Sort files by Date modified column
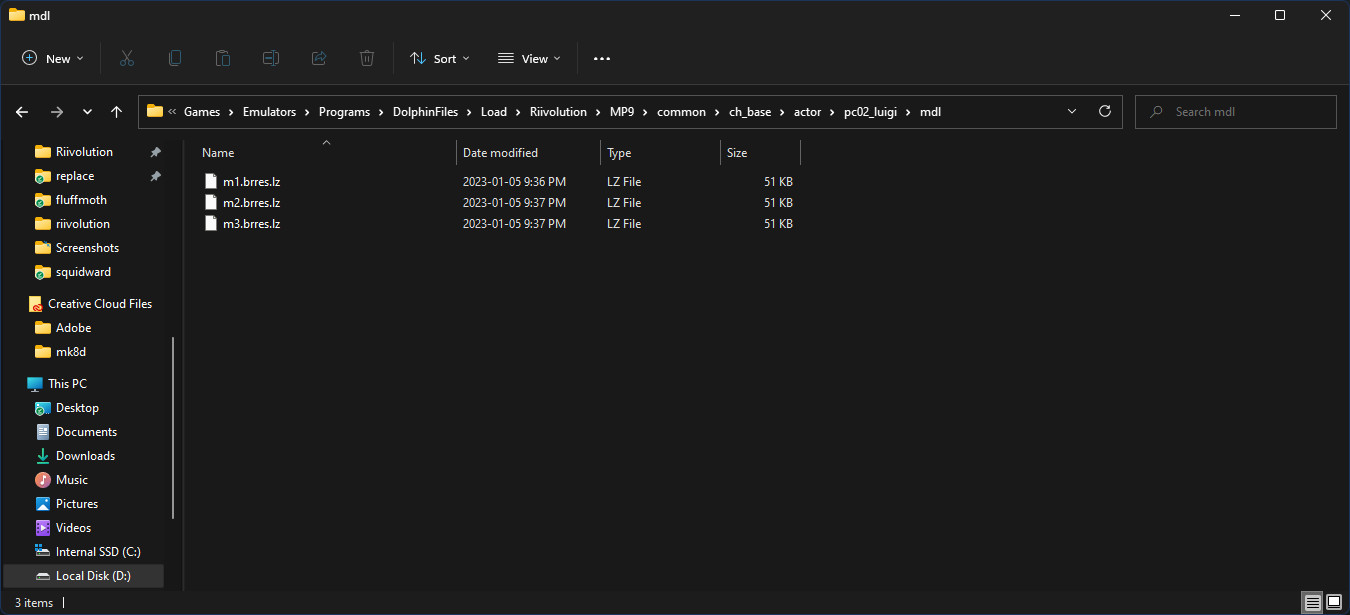This screenshot has width=1350, height=615. [500, 153]
